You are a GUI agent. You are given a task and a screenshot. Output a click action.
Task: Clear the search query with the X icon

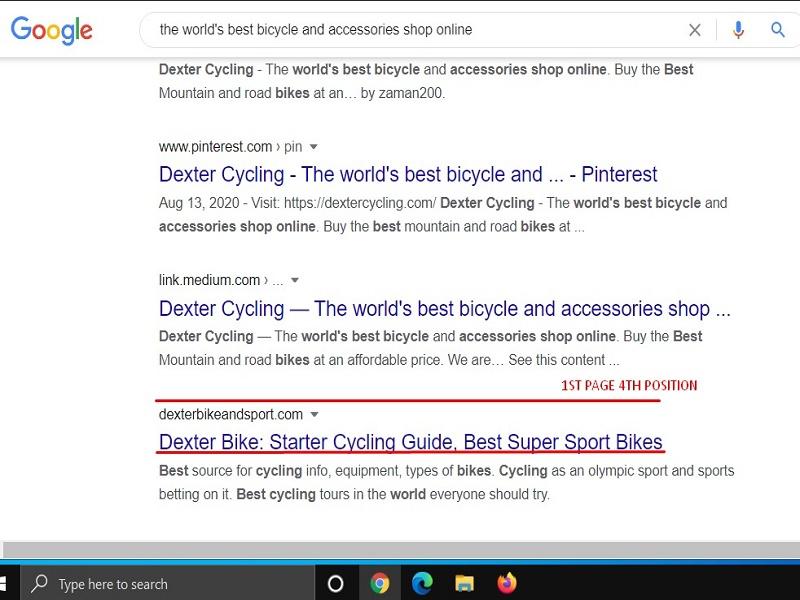[x=695, y=31]
